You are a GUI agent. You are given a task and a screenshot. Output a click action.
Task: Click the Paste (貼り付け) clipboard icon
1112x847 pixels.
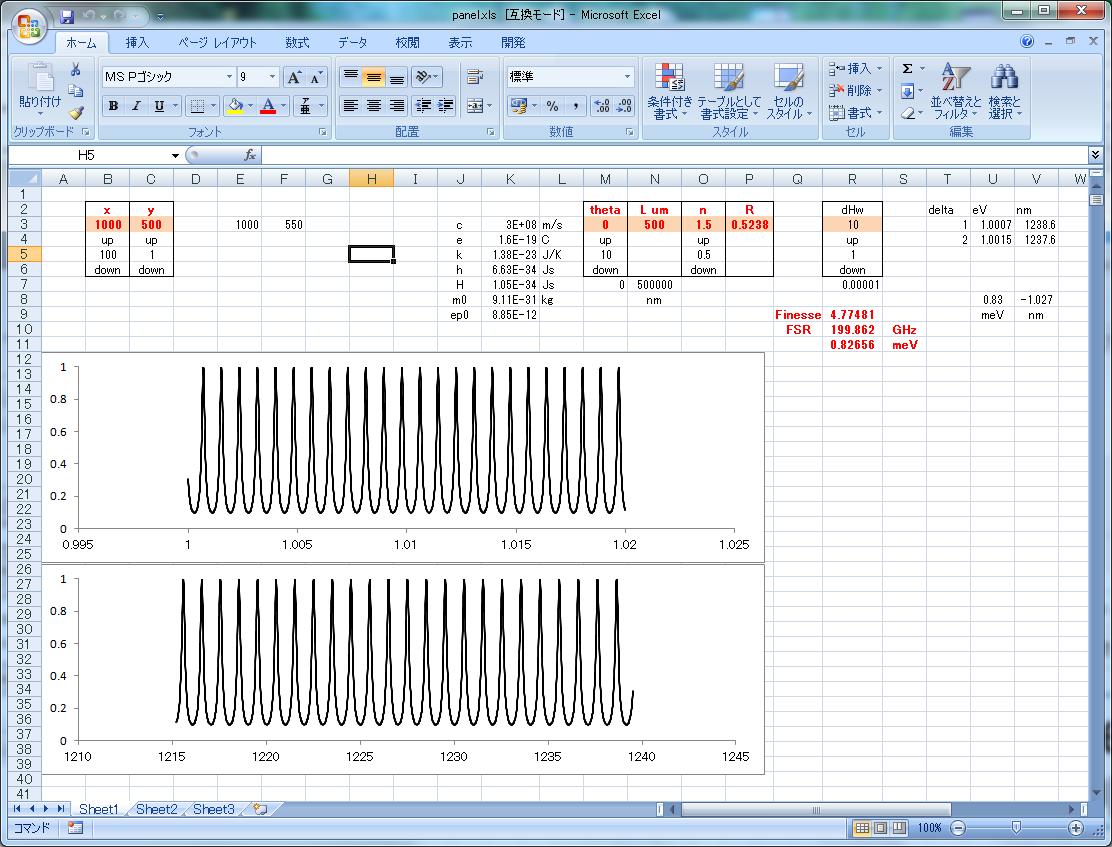click(x=40, y=80)
